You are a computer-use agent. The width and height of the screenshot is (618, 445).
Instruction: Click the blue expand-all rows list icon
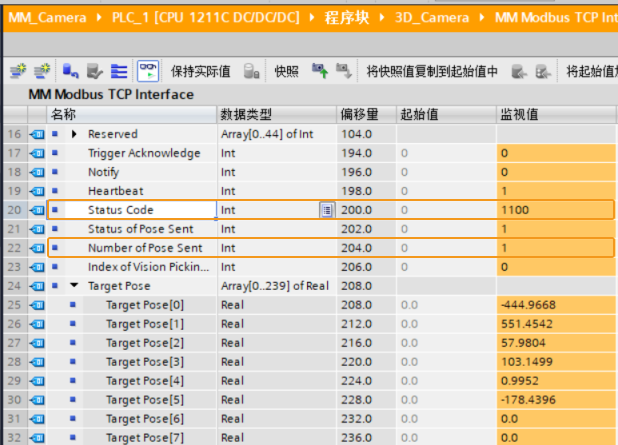click(119, 71)
